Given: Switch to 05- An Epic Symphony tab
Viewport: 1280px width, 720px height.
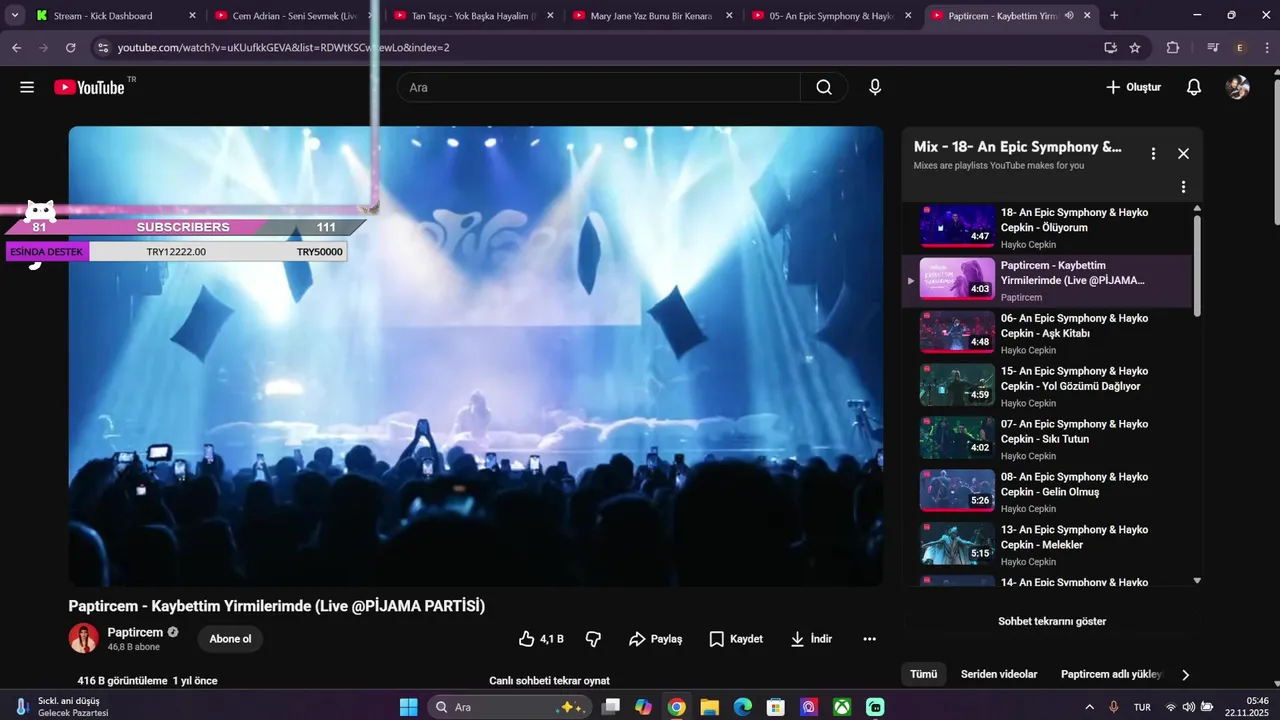Looking at the screenshot, I should (x=832, y=16).
